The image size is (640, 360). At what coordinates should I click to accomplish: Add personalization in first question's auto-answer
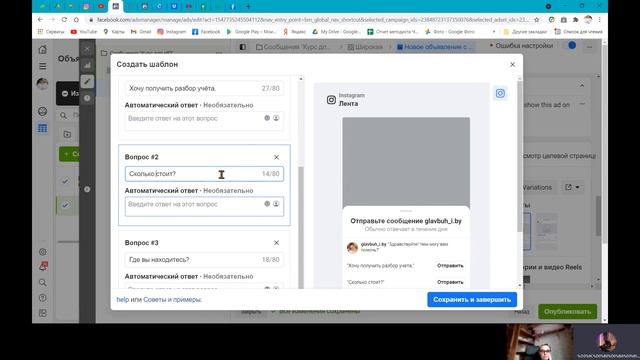point(276,118)
